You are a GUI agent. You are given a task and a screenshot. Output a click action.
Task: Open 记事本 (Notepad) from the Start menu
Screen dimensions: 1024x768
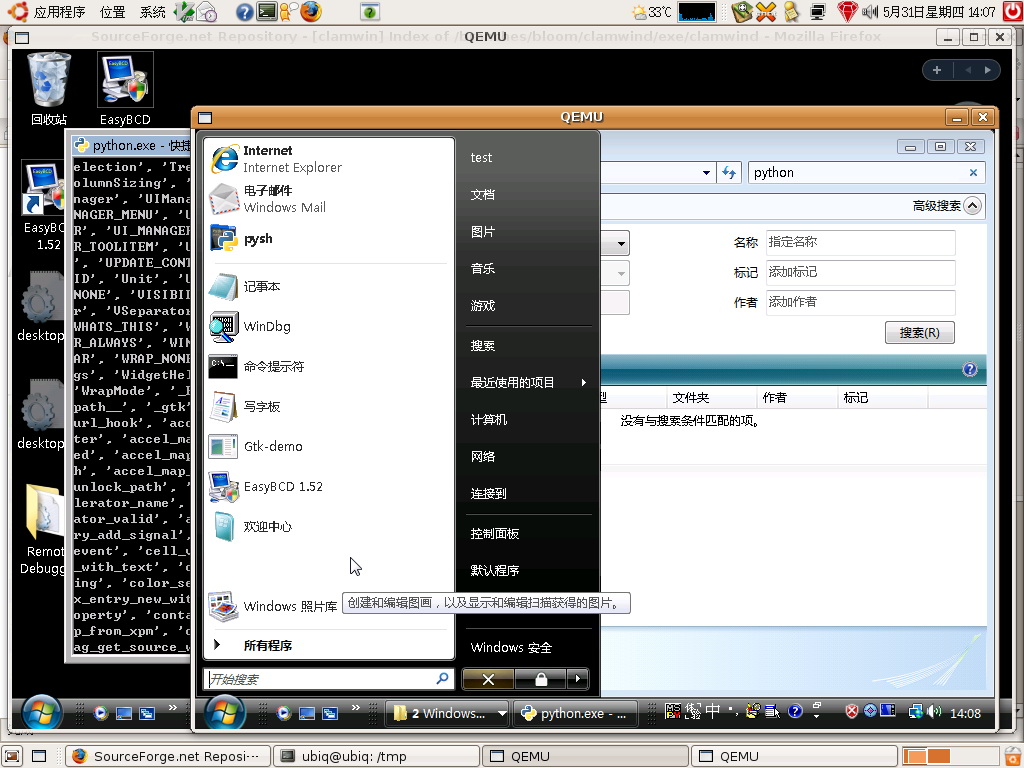(x=328, y=286)
